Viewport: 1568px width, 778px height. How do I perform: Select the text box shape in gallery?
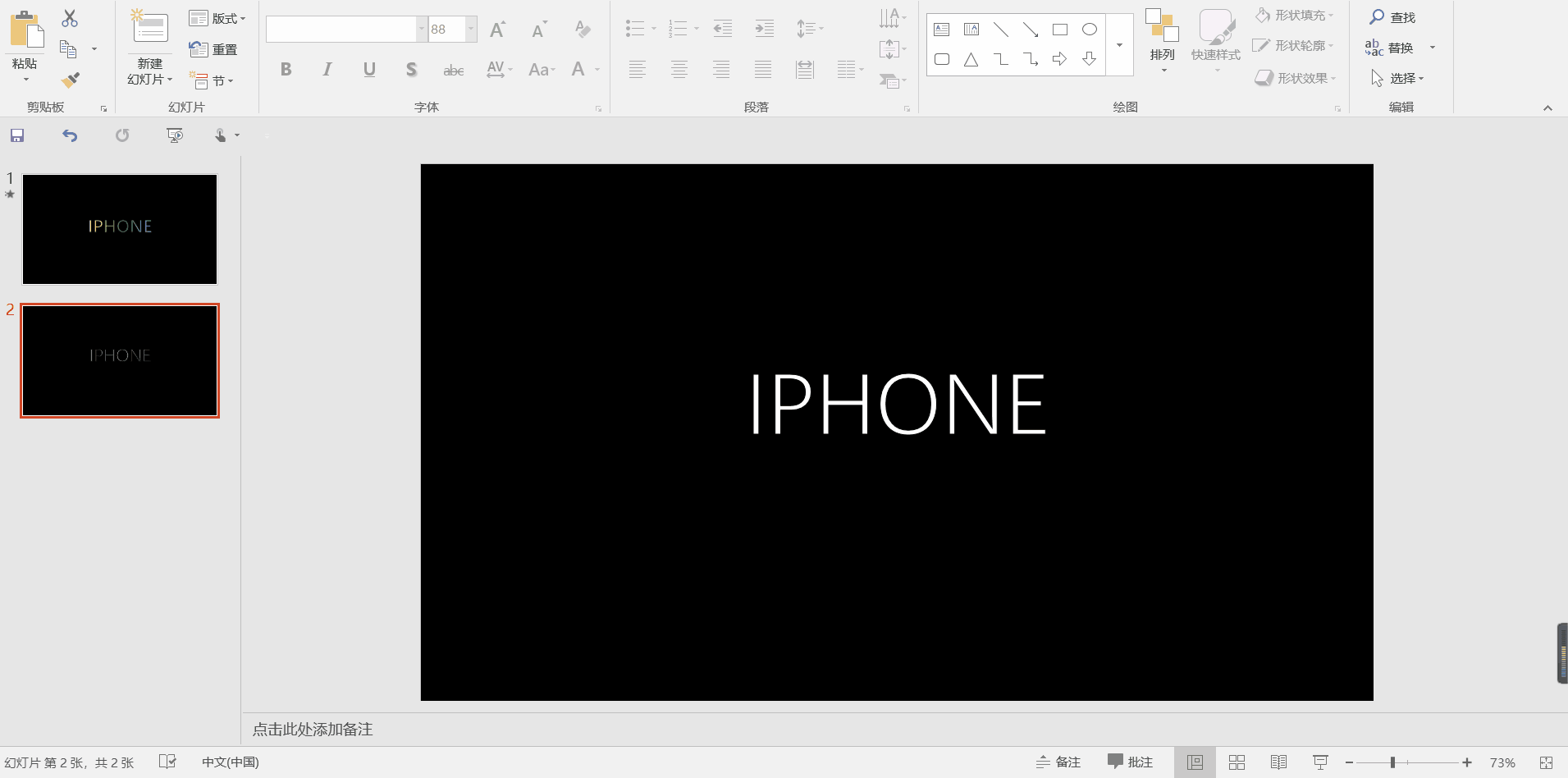tap(942, 30)
